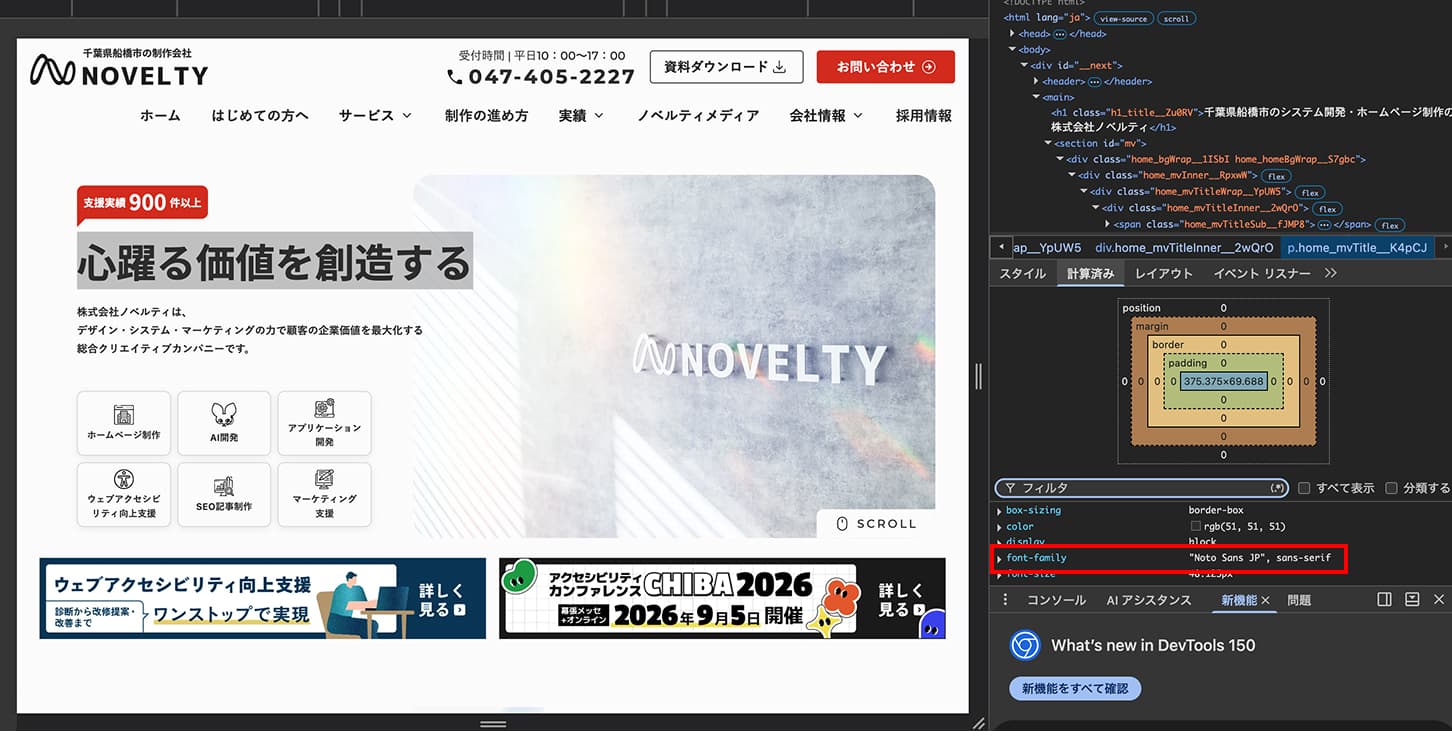Enable the すべて表示 checkbox
This screenshot has height=737, width=1452.
1304,488
